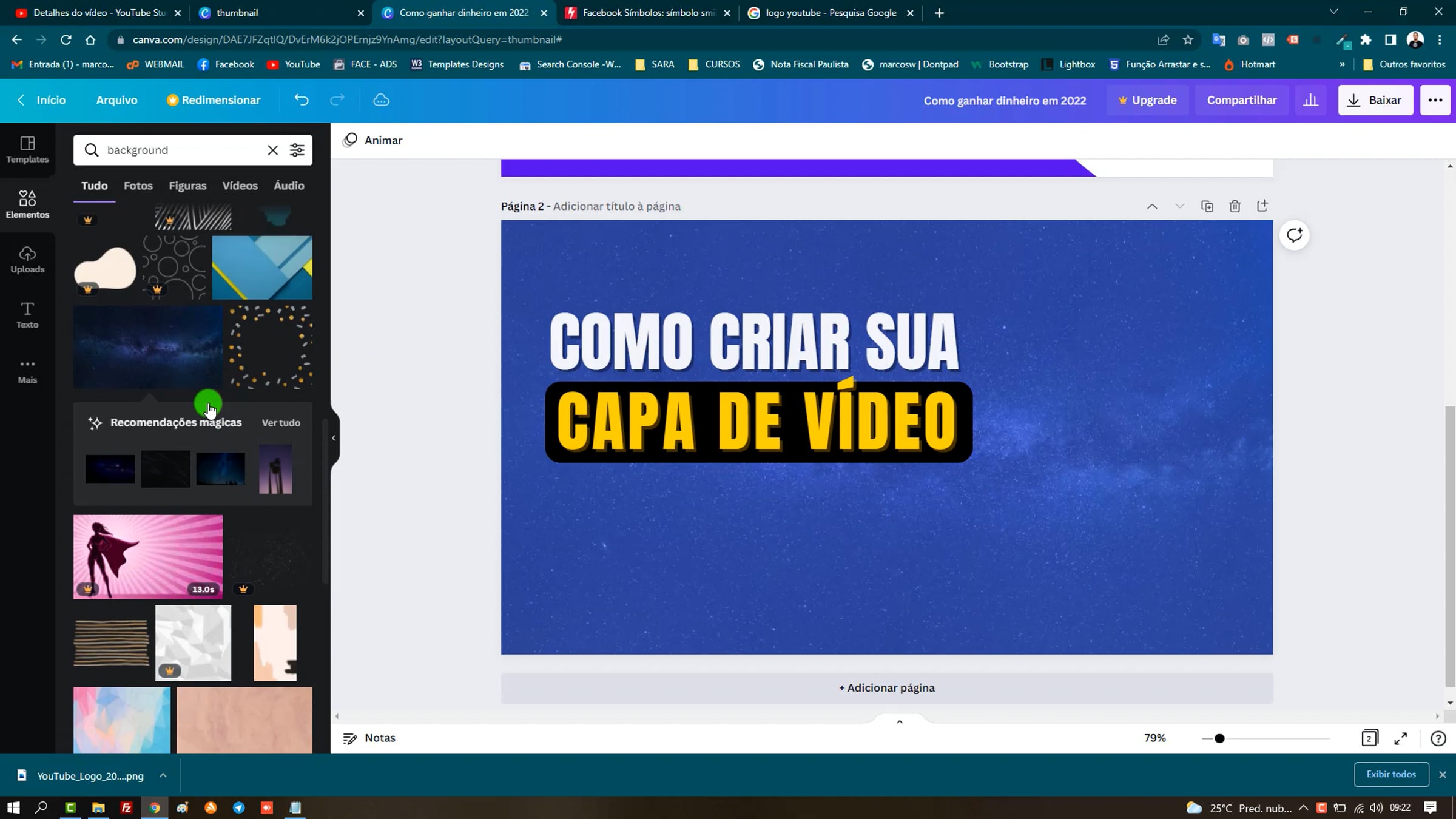Open search filters icon in search box
Screen dimensions: 1456x819
tap(297, 150)
